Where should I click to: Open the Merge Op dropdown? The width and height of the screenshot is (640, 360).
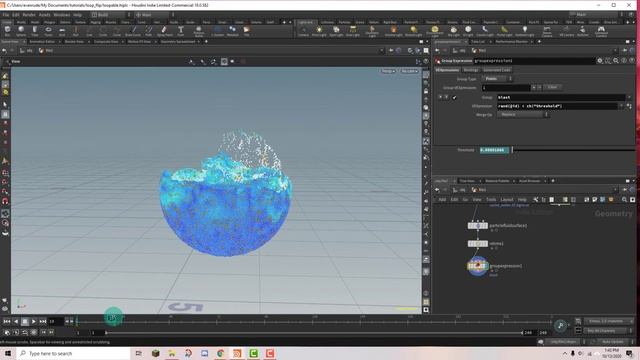click(523, 115)
